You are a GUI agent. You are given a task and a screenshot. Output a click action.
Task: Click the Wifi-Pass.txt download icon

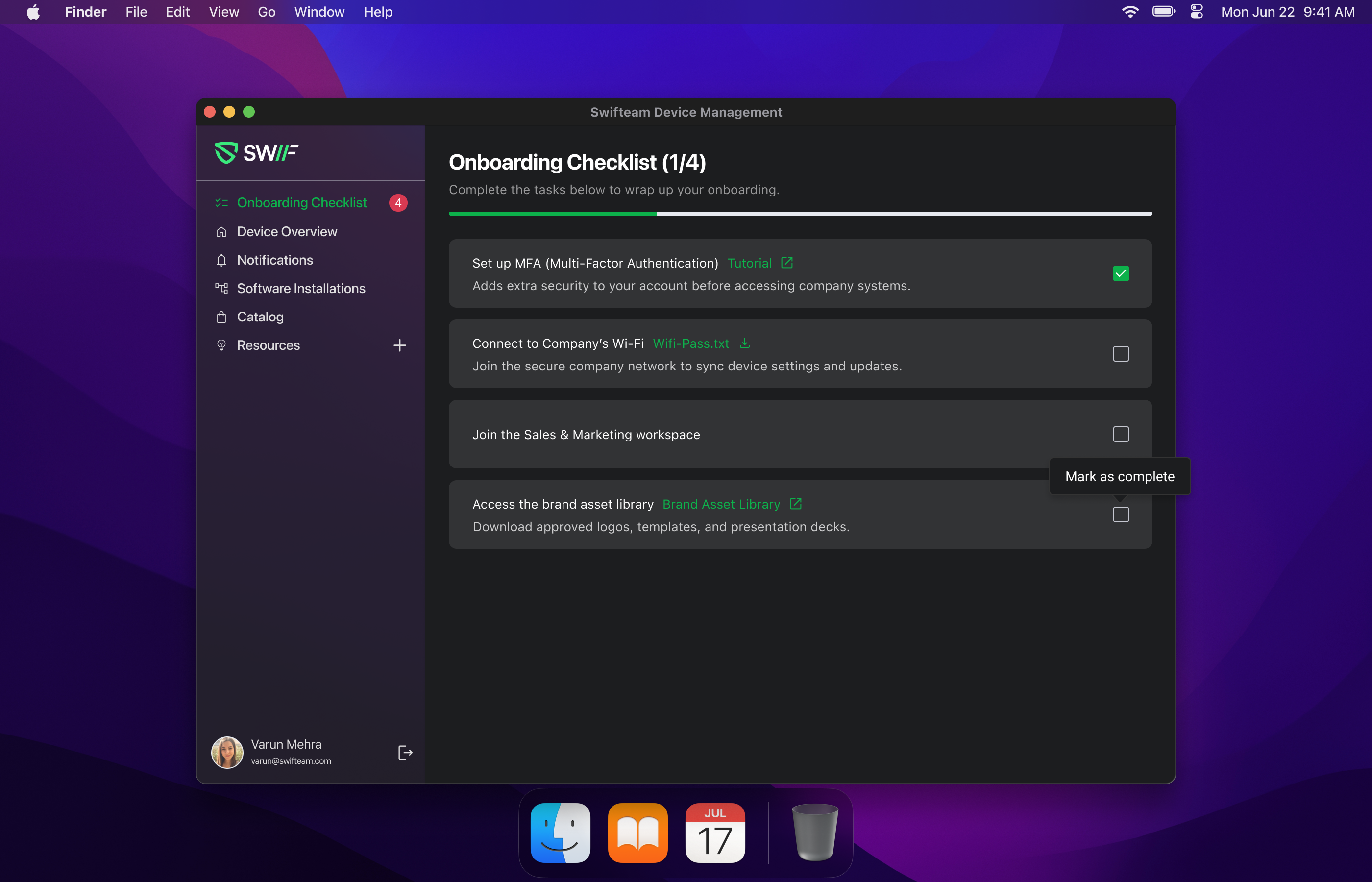744,343
